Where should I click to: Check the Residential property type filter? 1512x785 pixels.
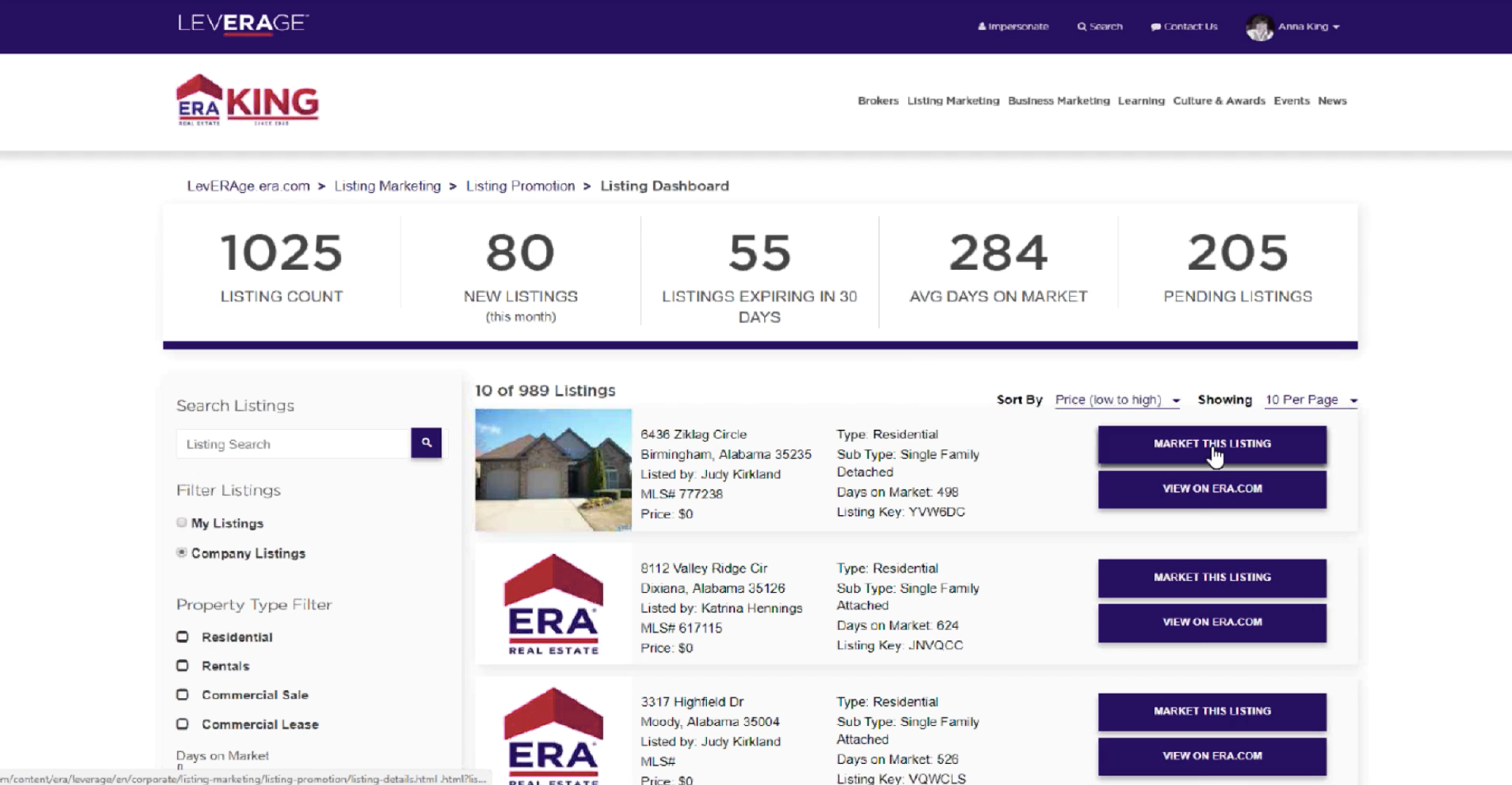point(183,637)
